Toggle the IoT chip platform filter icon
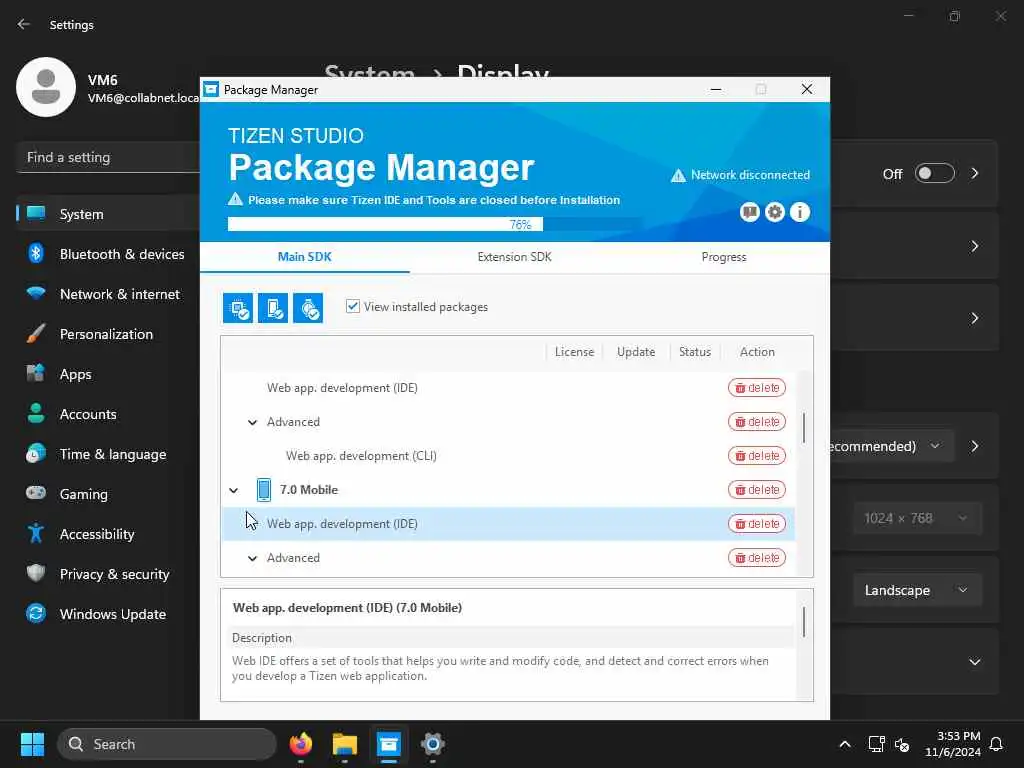The image size is (1024, 768). tap(238, 308)
